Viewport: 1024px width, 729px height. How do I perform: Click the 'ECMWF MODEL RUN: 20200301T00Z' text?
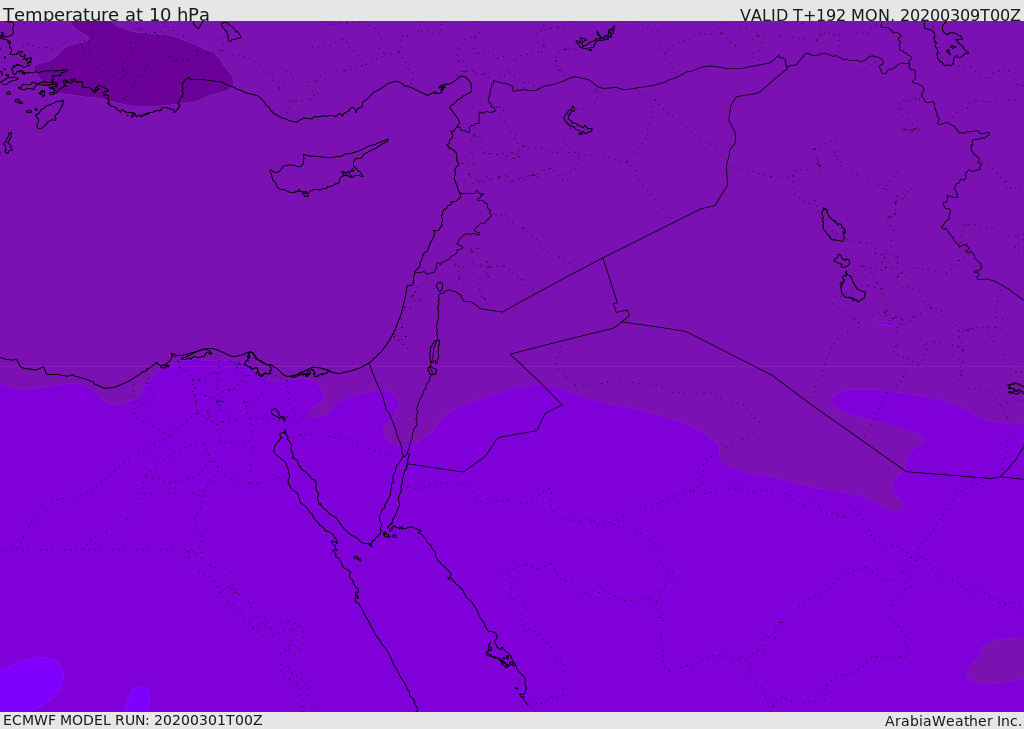[133, 720]
